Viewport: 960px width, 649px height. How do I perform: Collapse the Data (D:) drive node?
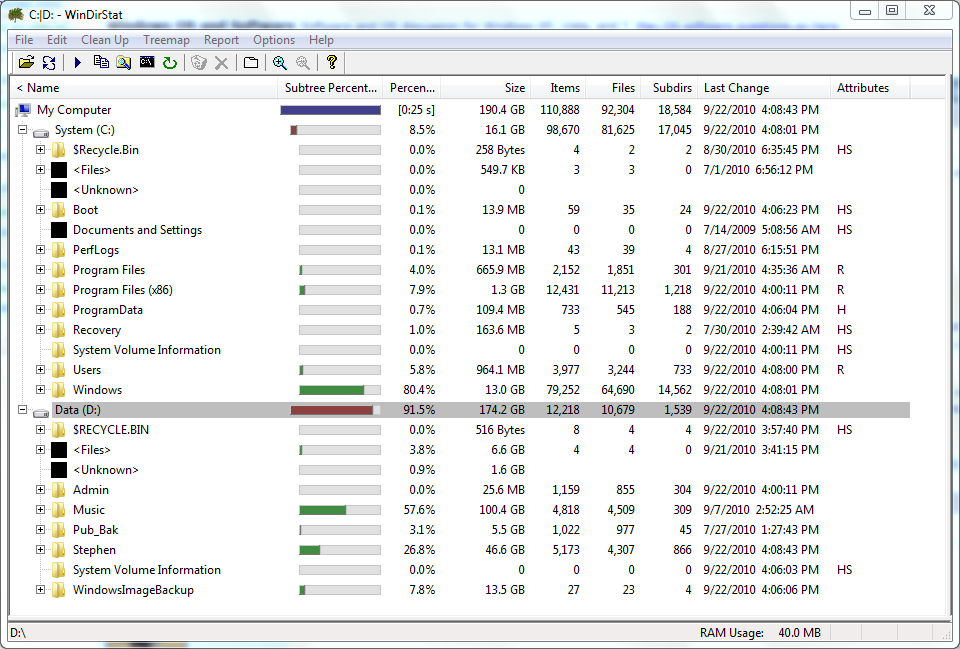coord(22,410)
